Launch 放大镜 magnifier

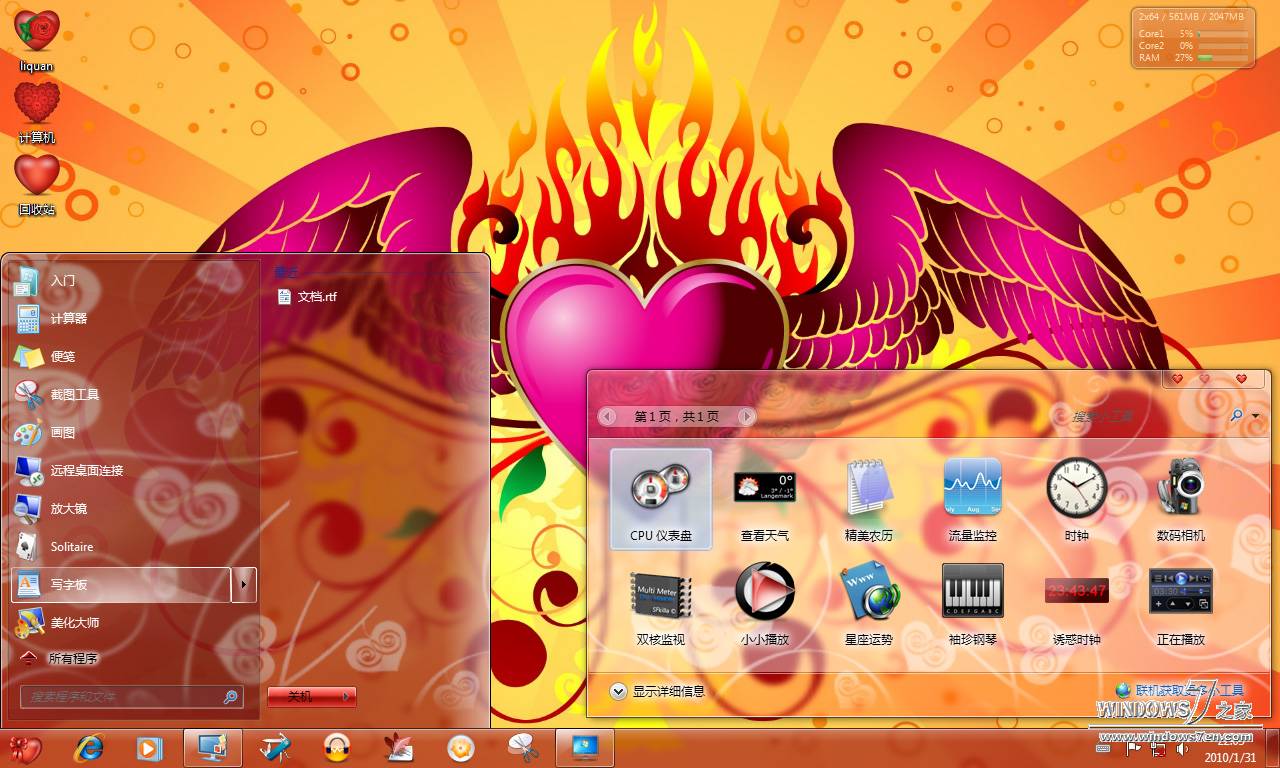pyautogui.click(x=133, y=509)
